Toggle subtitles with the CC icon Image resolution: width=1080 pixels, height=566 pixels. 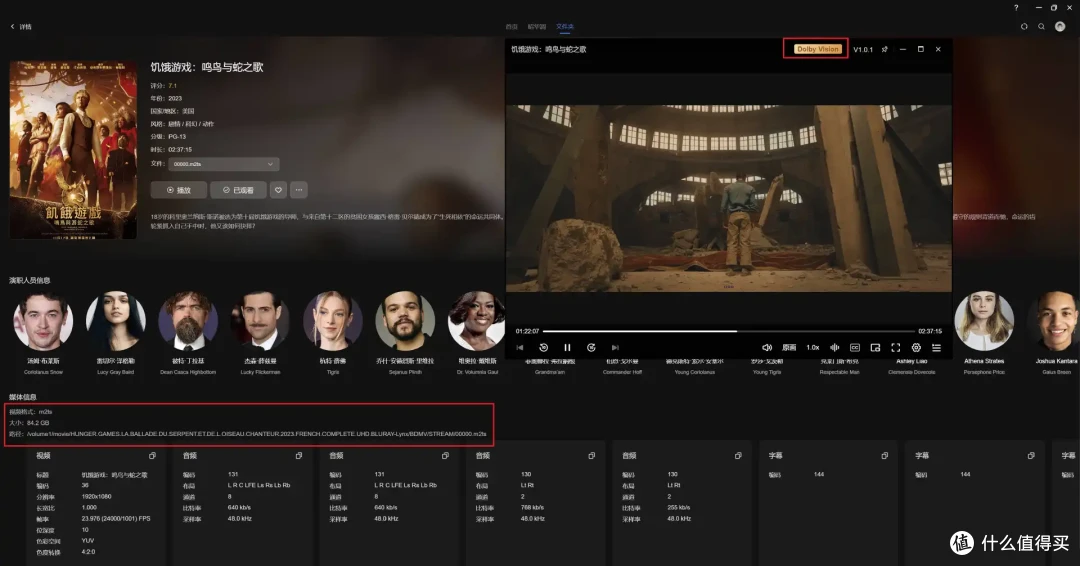coord(855,348)
